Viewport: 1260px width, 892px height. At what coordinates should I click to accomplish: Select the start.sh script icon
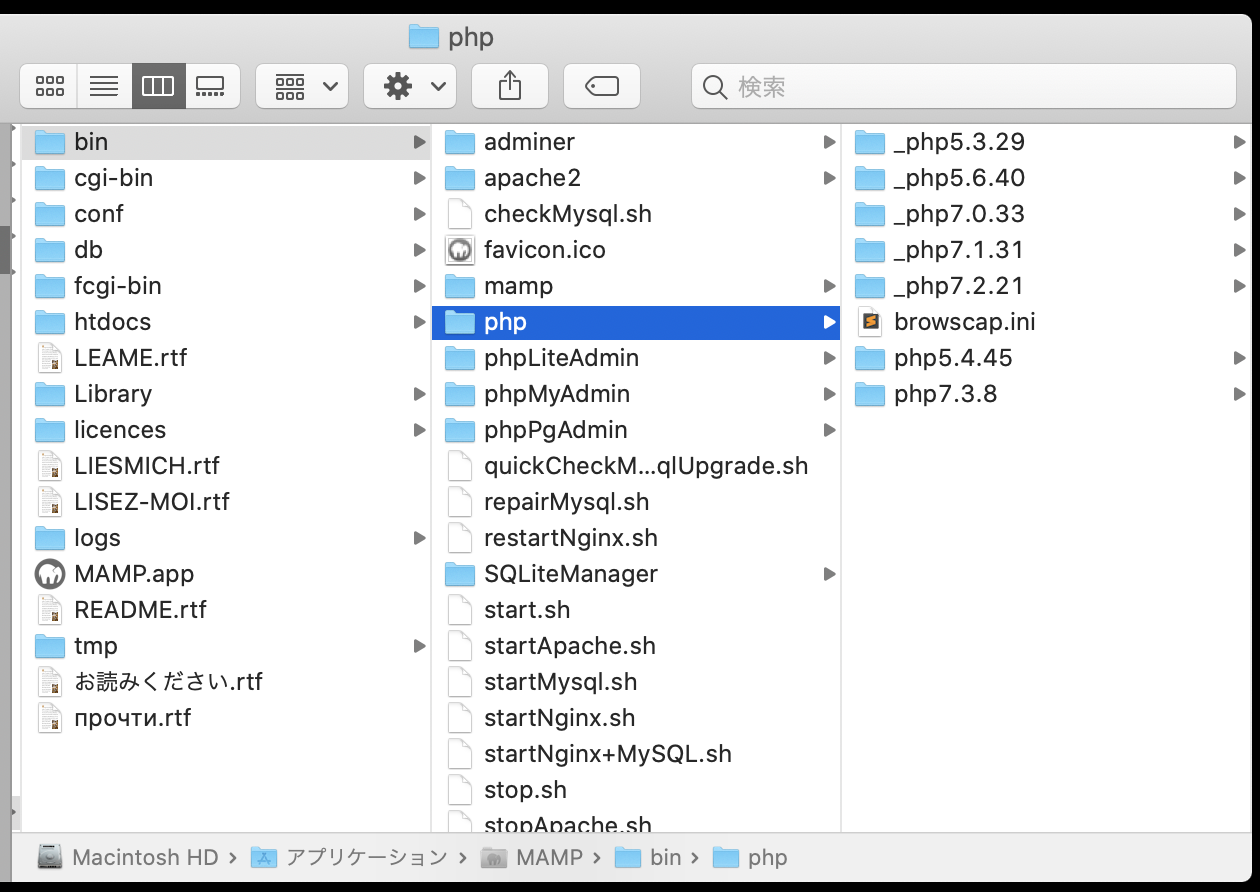(459, 610)
